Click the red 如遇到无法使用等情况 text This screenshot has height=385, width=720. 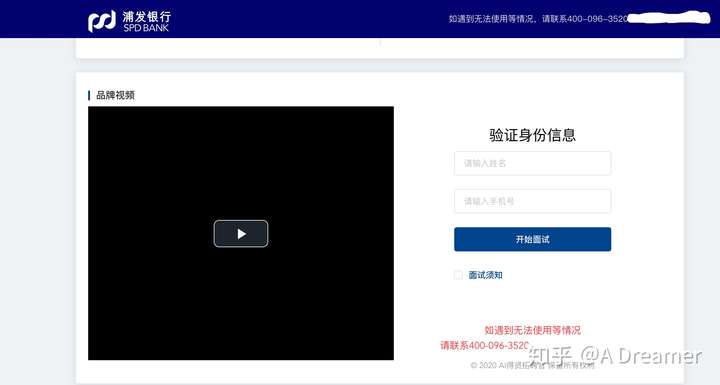click(532, 330)
